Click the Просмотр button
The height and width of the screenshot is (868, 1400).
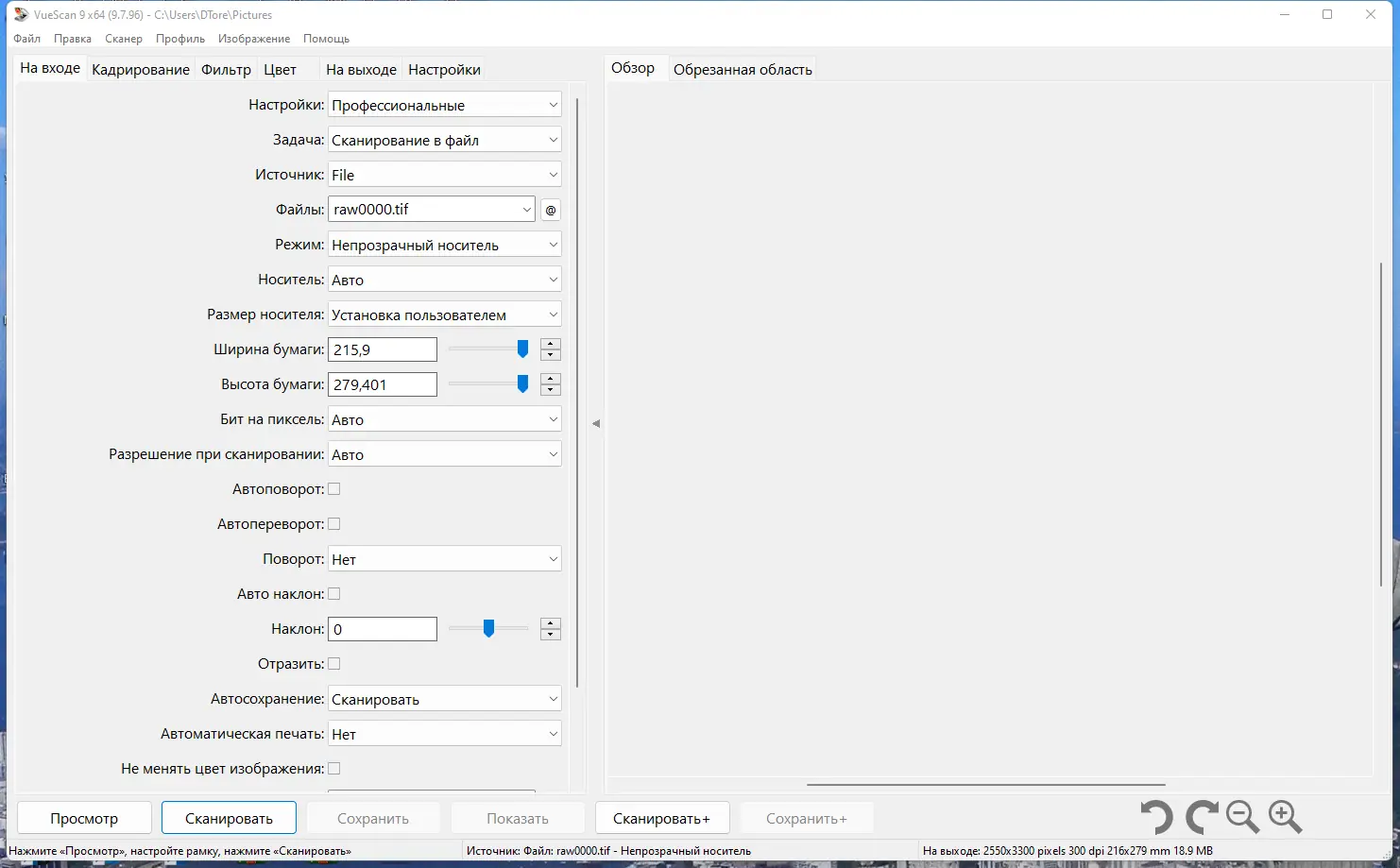84,818
